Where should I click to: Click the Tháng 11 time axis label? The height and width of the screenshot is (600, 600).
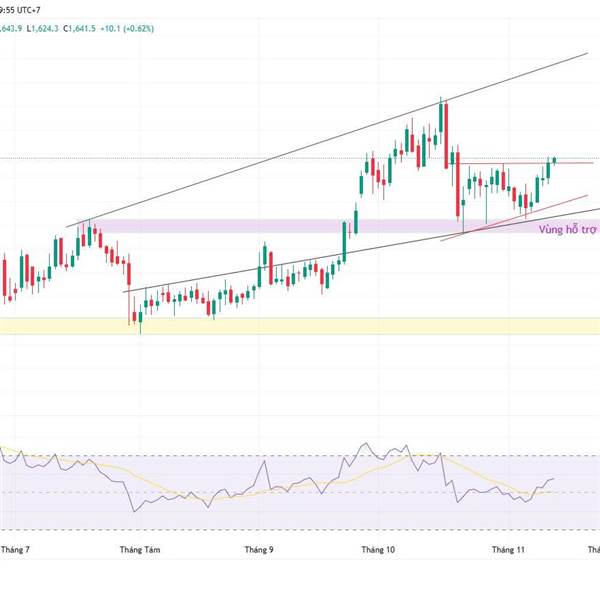click(x=508, y=550)
